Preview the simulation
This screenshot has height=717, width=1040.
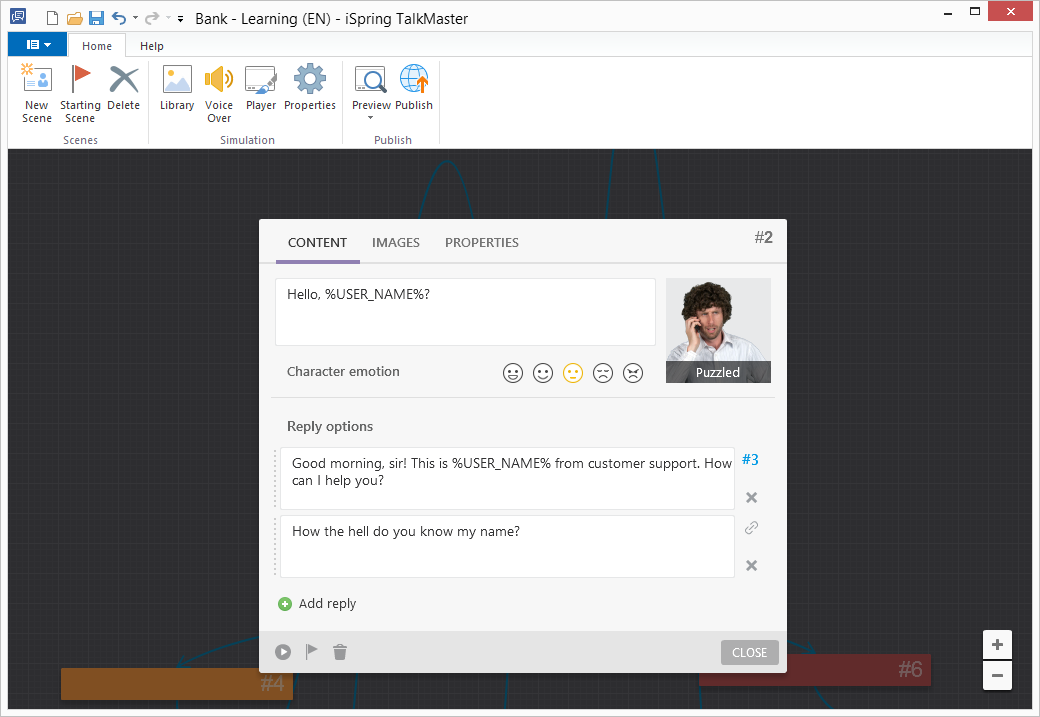pyautogui.click(x=371, y=88)
